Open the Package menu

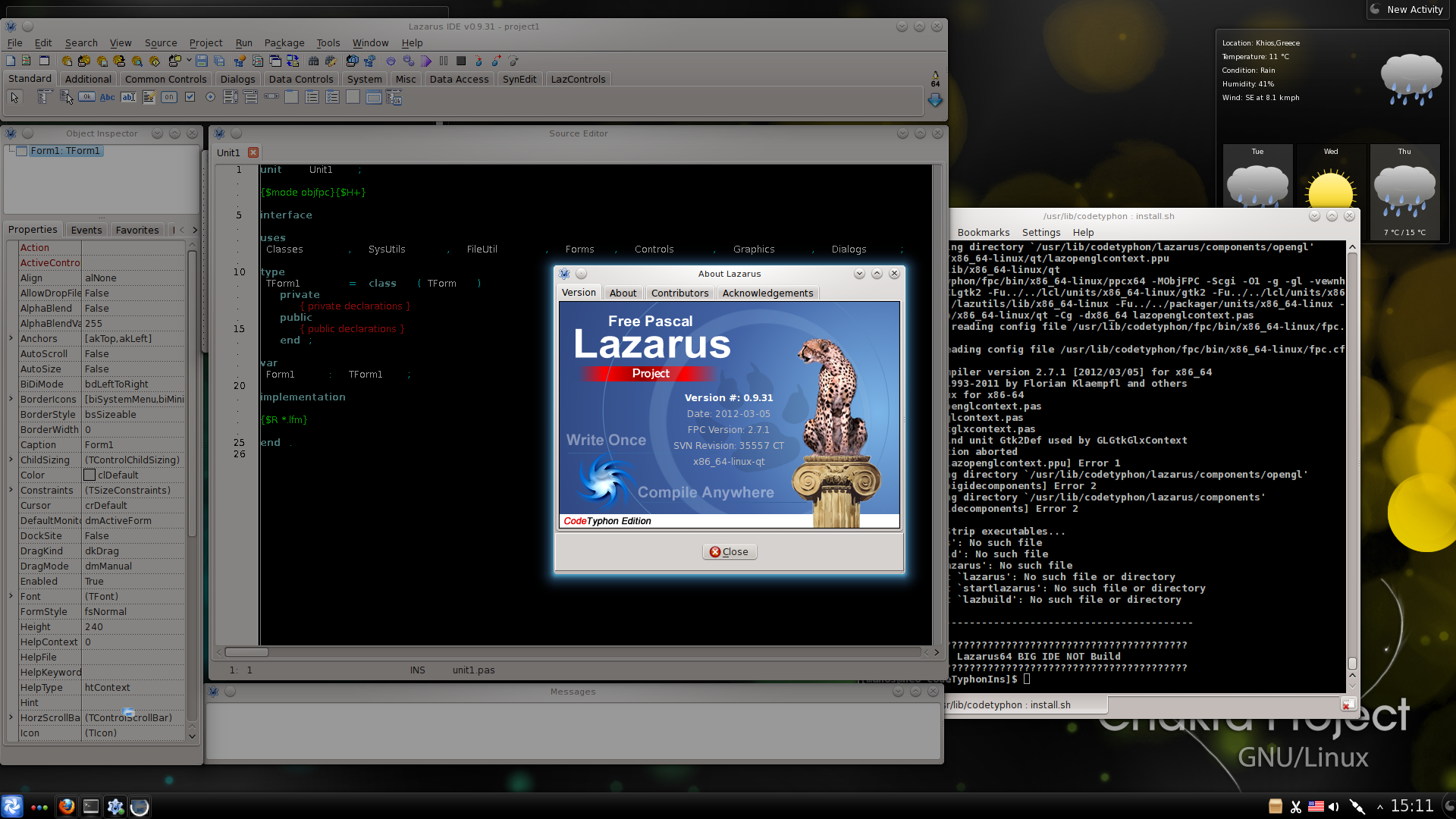[284, 43]
